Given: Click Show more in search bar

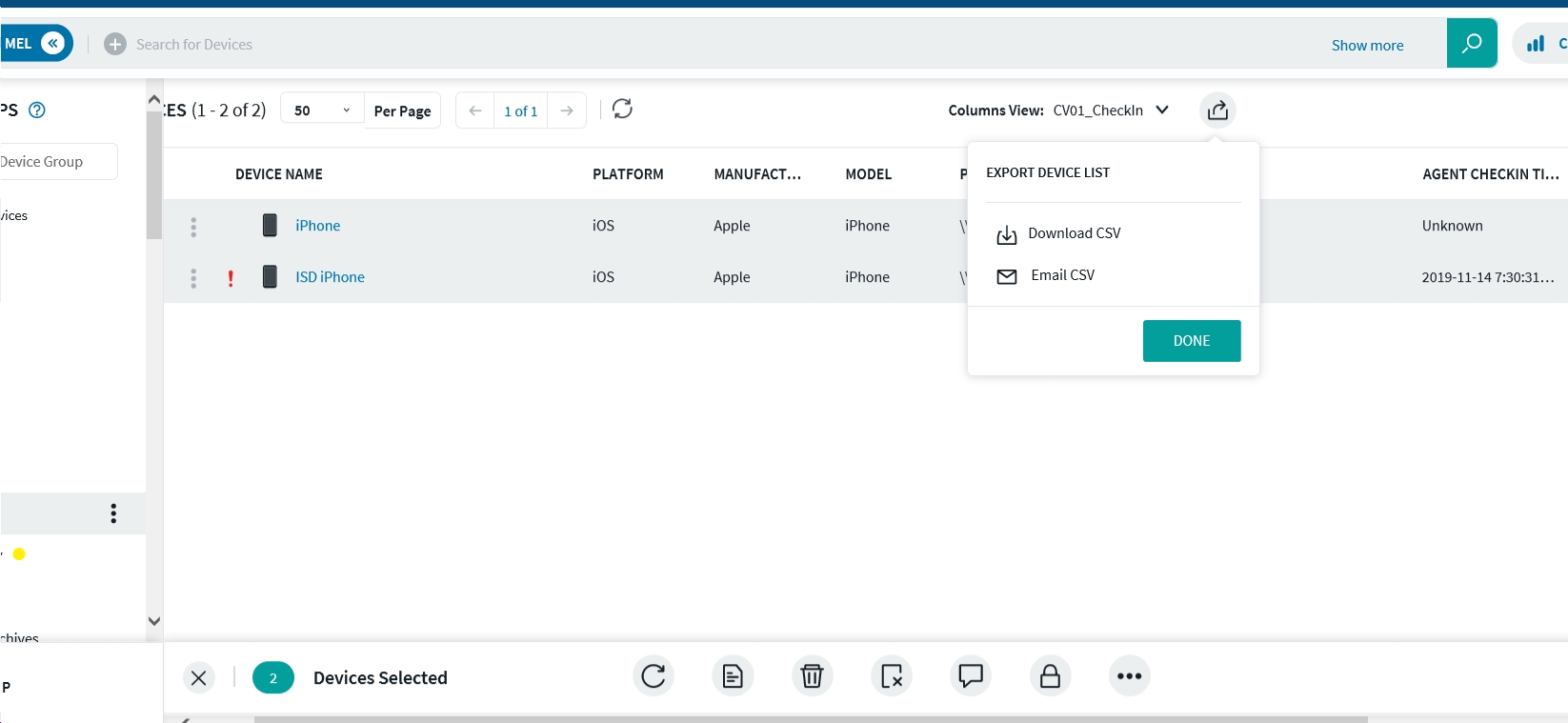Looking at the screenshot, I should click(1367, 45).
